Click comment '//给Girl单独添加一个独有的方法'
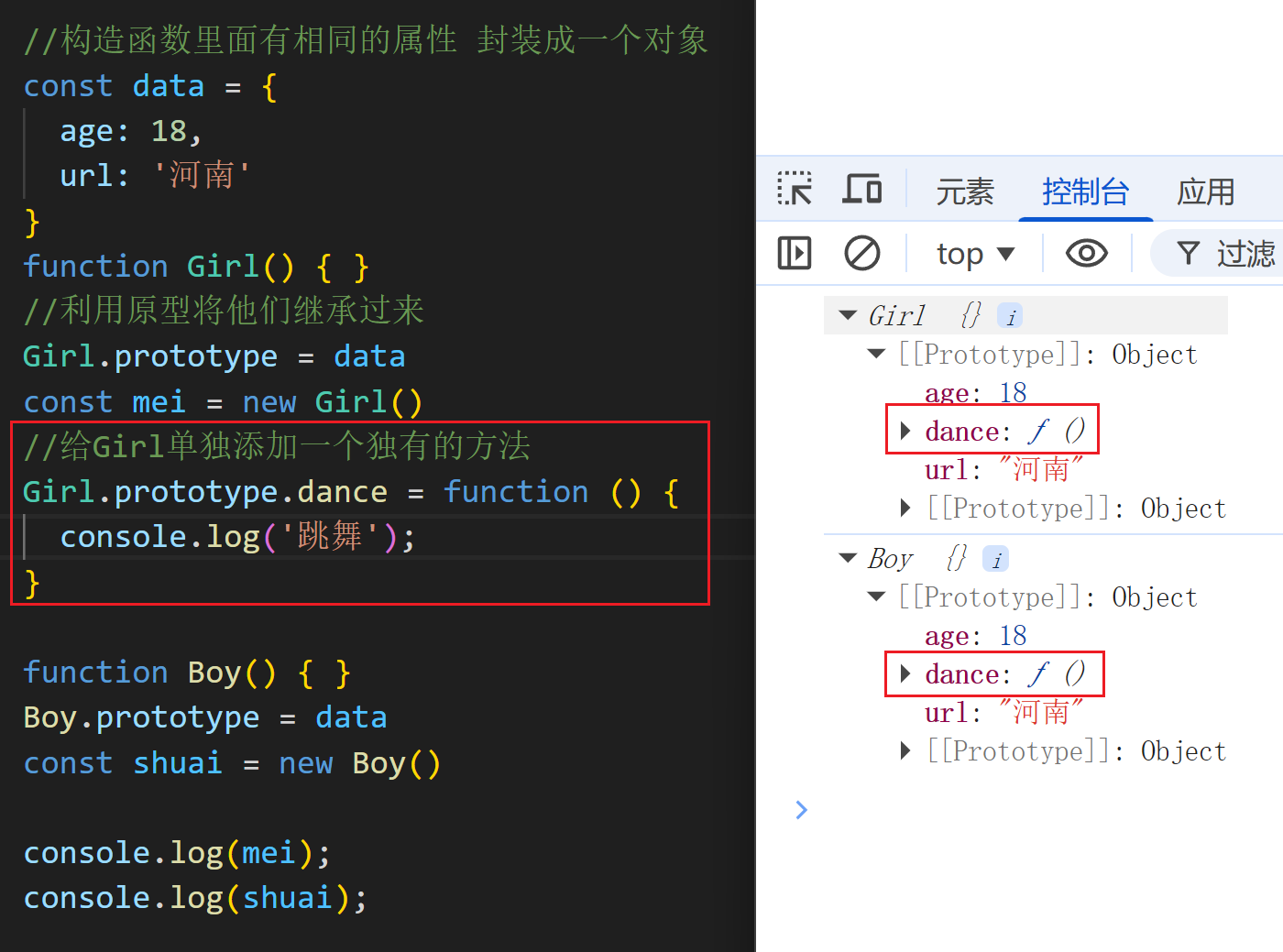Image resolution: width=1283 pixels, height=952 pixels. pyautogui.click(x=277, y=446)
